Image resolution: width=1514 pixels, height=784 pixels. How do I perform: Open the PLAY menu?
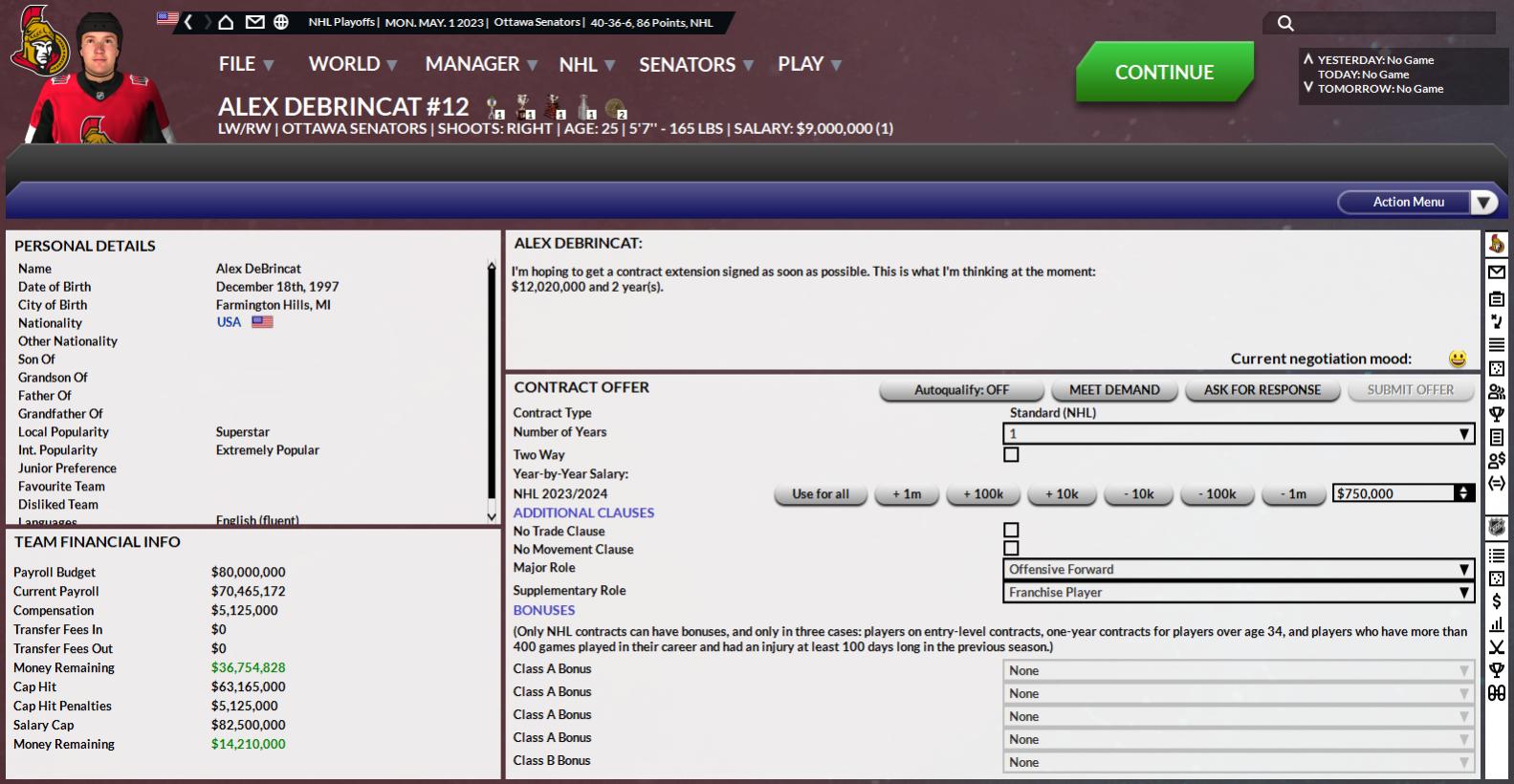[809, 64]
